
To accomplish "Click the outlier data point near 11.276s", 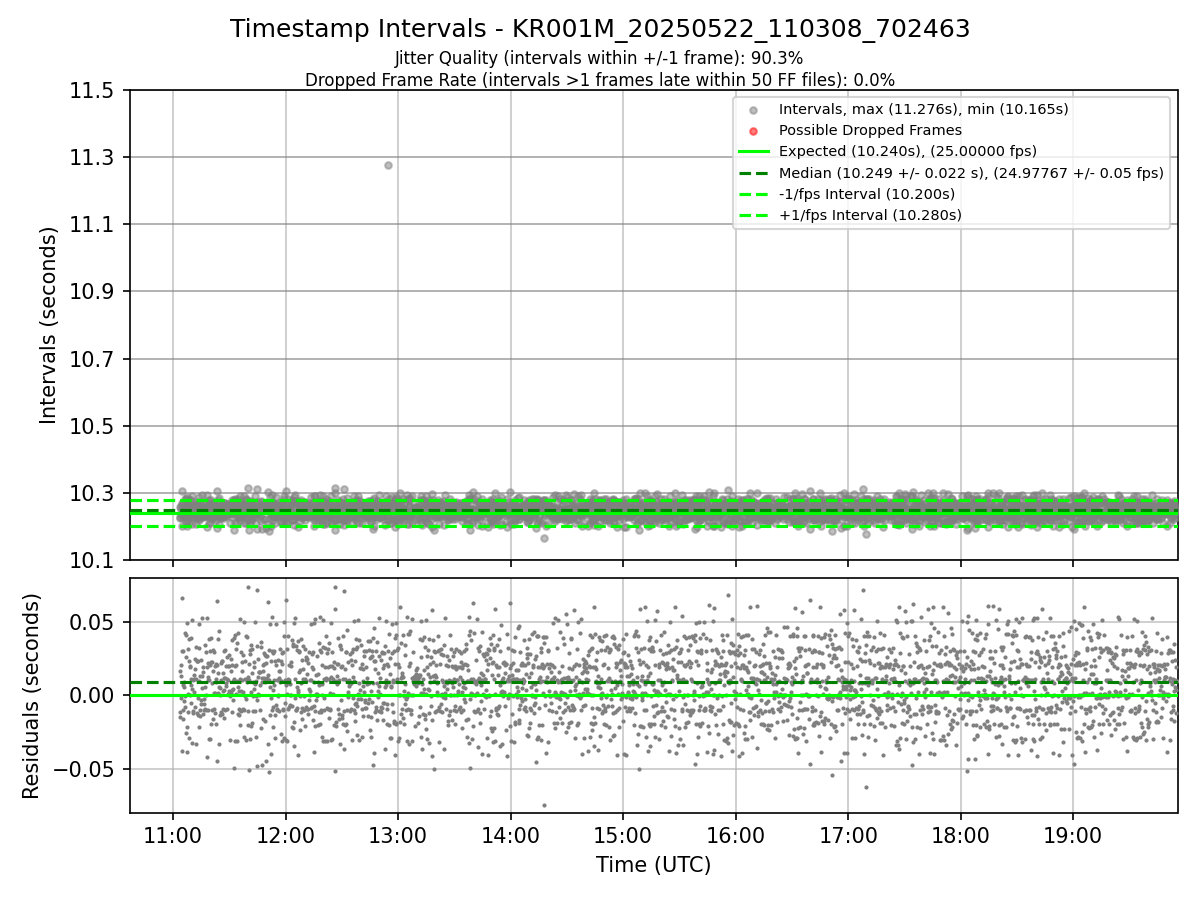I will [x=388, y=165].
